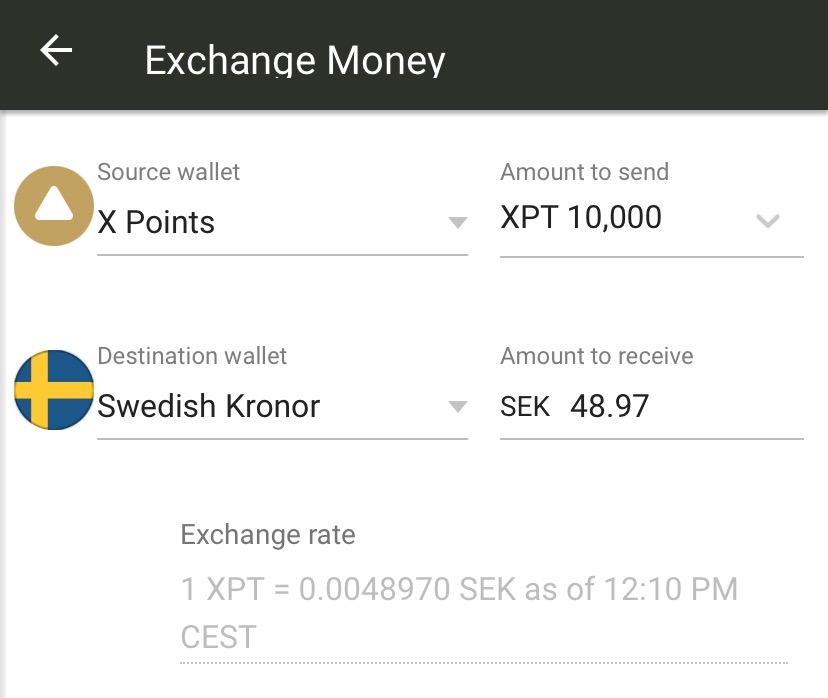Tap the gold X Points triangle icon
This screenshot has width=828, height=698.
pos(54,206)
